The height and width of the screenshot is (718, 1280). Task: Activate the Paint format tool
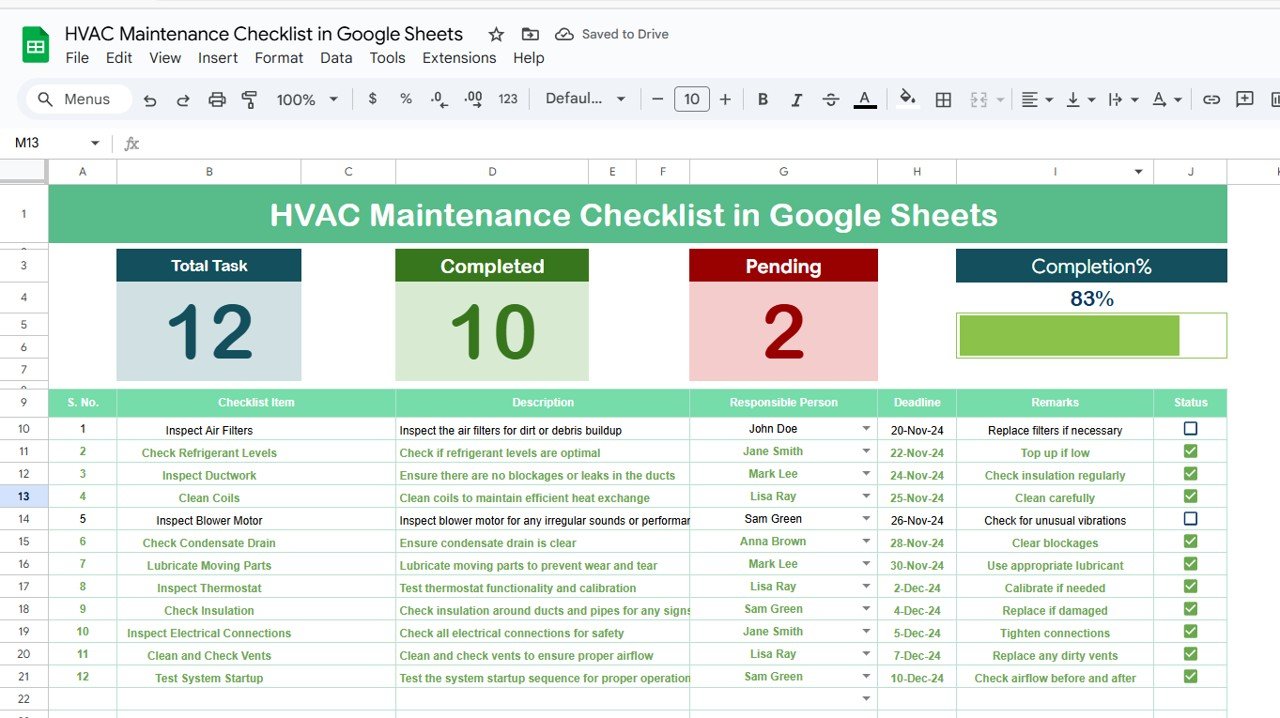[250, 99]
